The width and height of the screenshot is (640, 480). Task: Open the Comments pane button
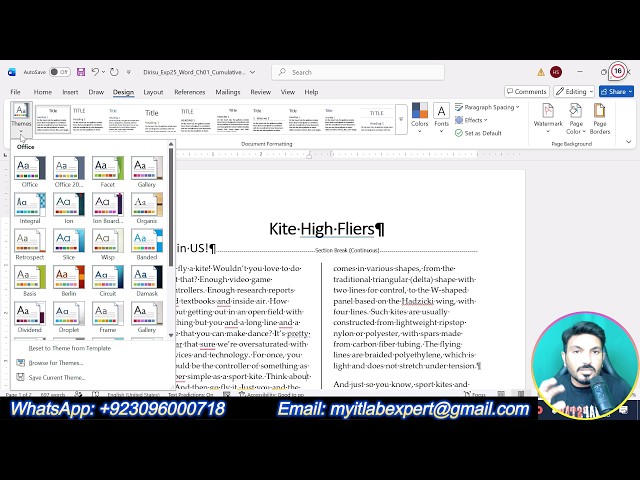tap(527, 91)
